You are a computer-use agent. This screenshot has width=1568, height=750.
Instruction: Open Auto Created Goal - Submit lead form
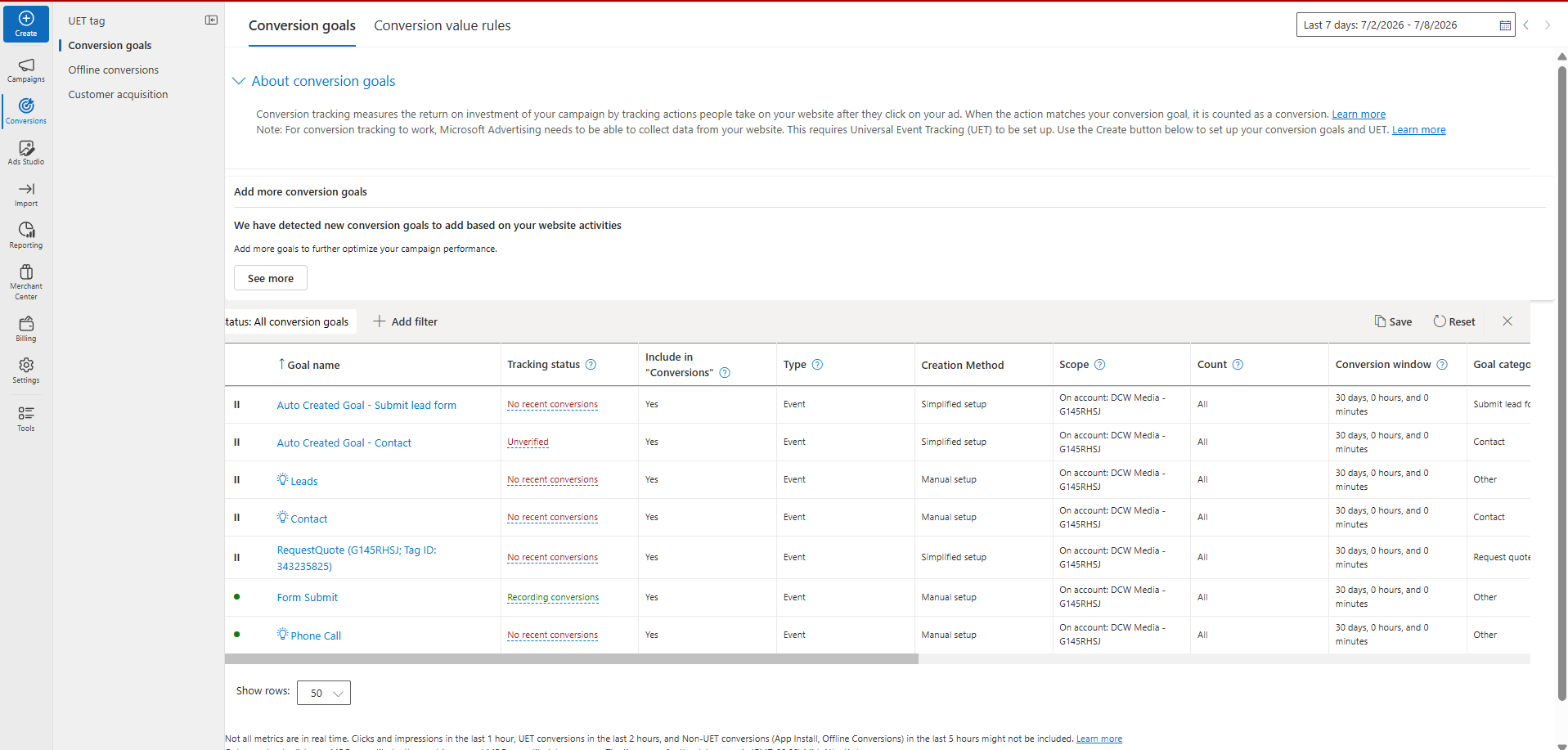(x=366, y=405)
